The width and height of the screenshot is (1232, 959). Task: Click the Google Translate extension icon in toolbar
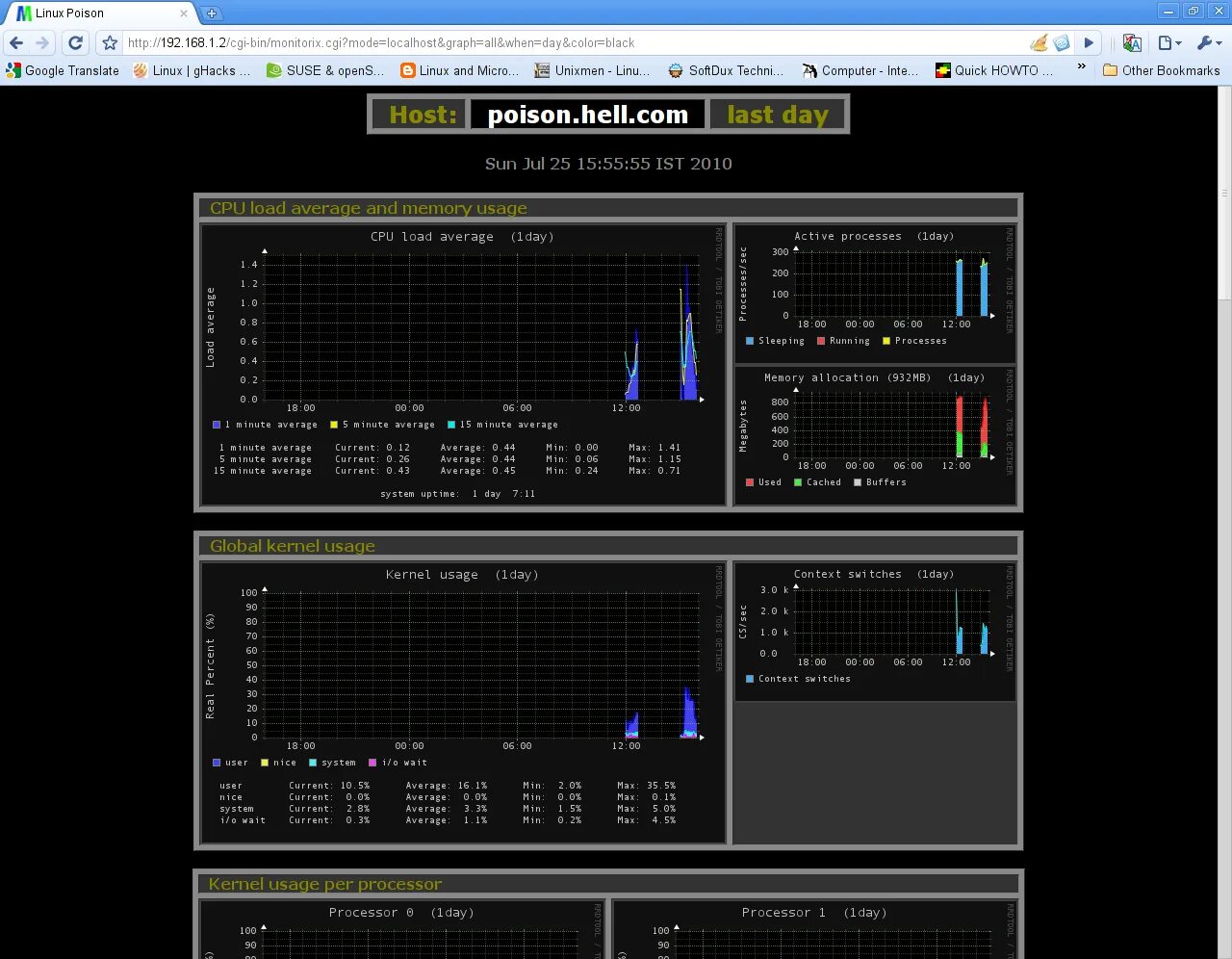click(x=1132, y=42)
